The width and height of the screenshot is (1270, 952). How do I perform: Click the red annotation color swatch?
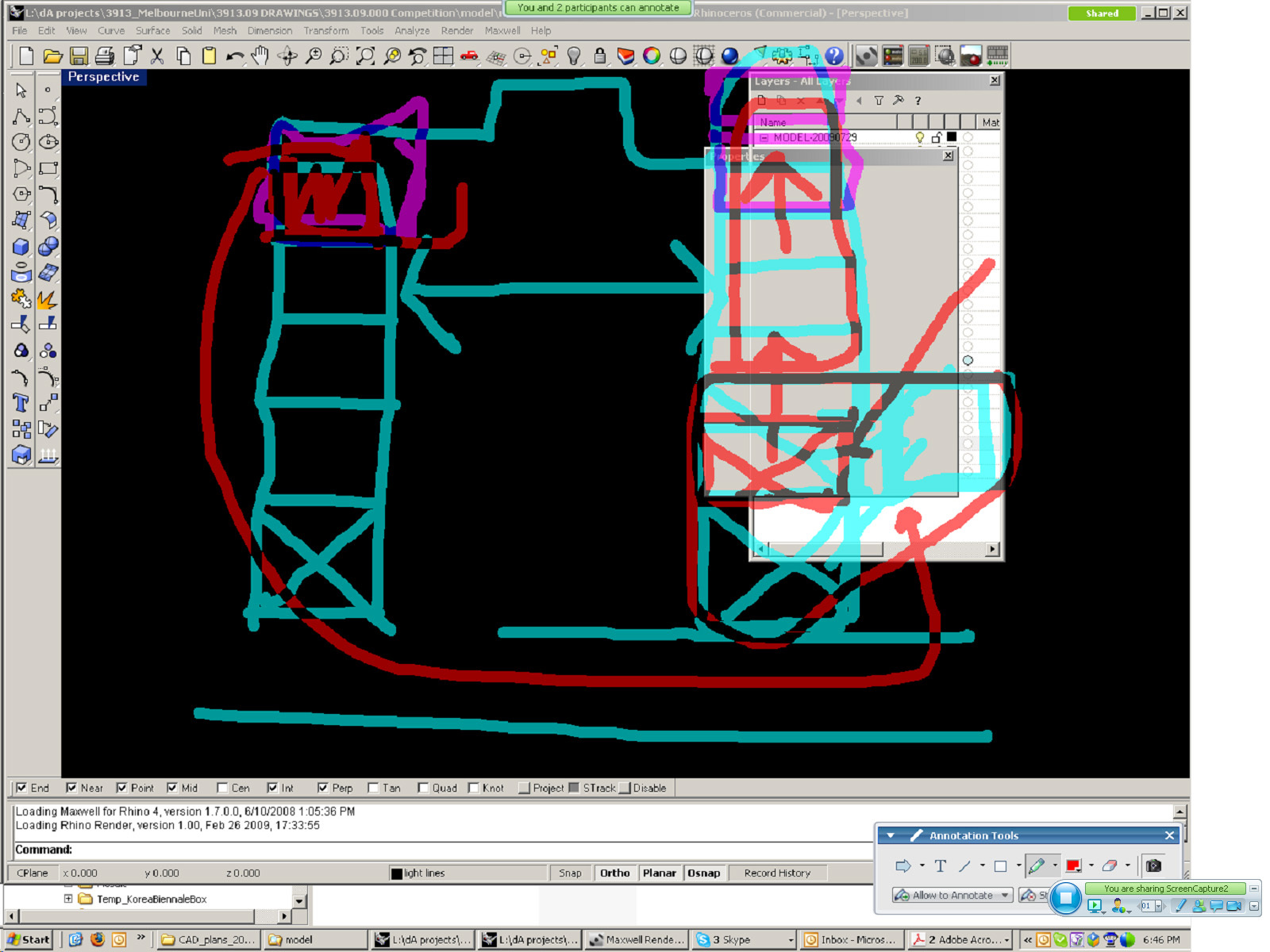pyautogui.click(x=1073, y=866)
